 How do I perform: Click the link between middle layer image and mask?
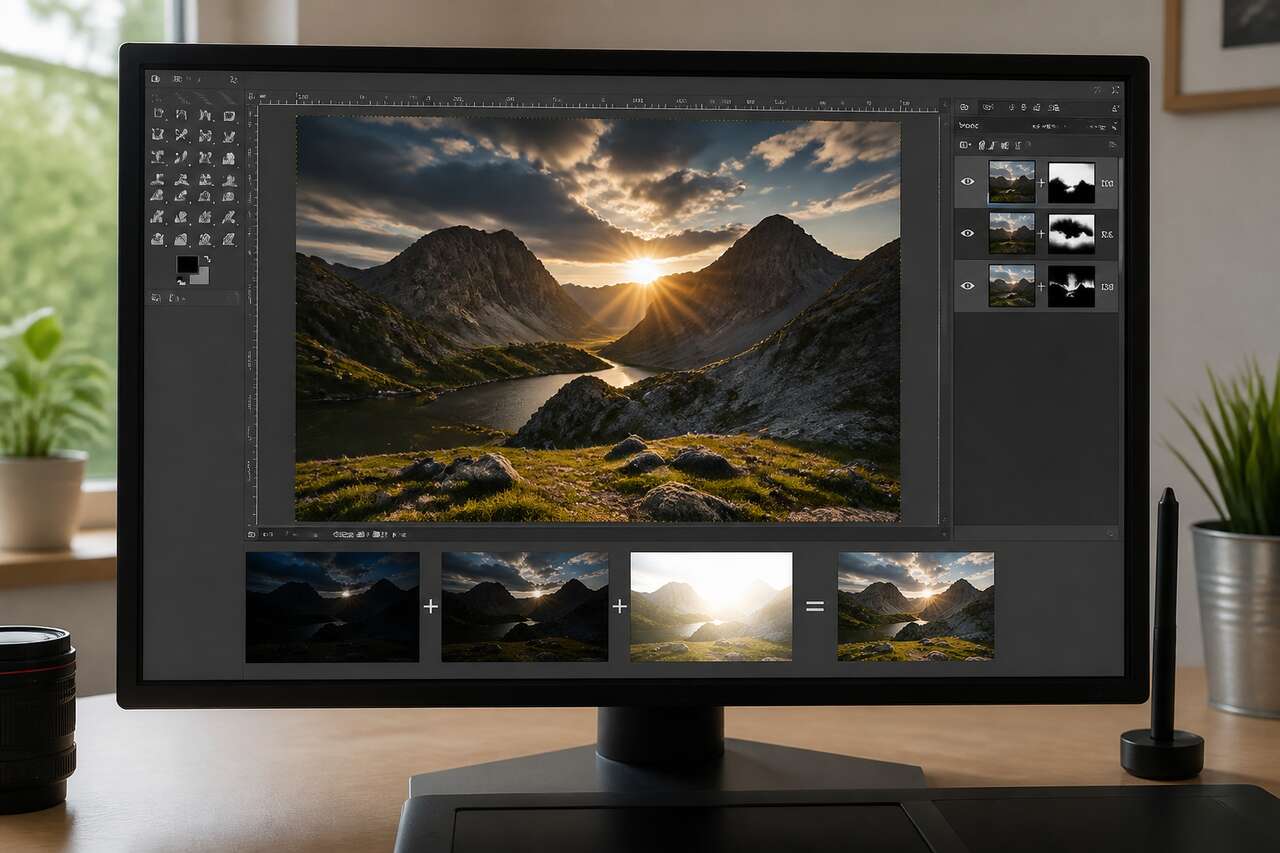pos(1042,233)
